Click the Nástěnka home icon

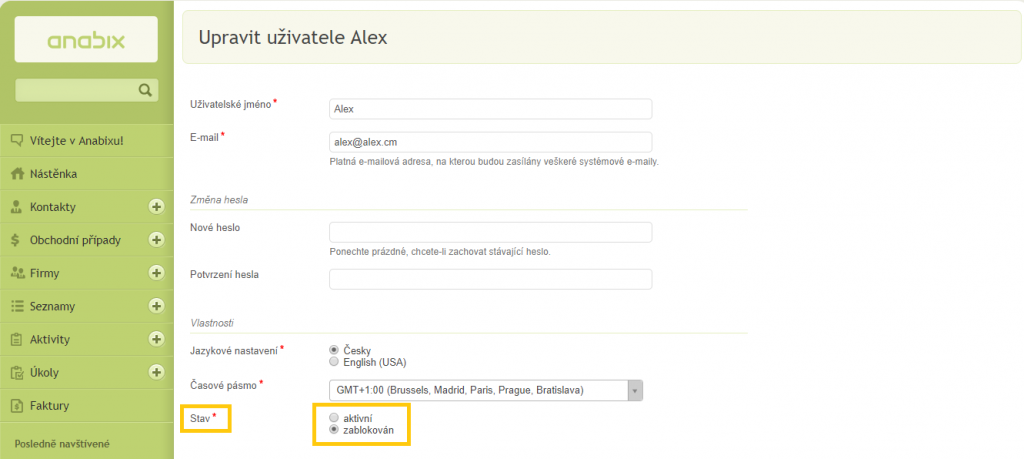(x=18, y=174)
